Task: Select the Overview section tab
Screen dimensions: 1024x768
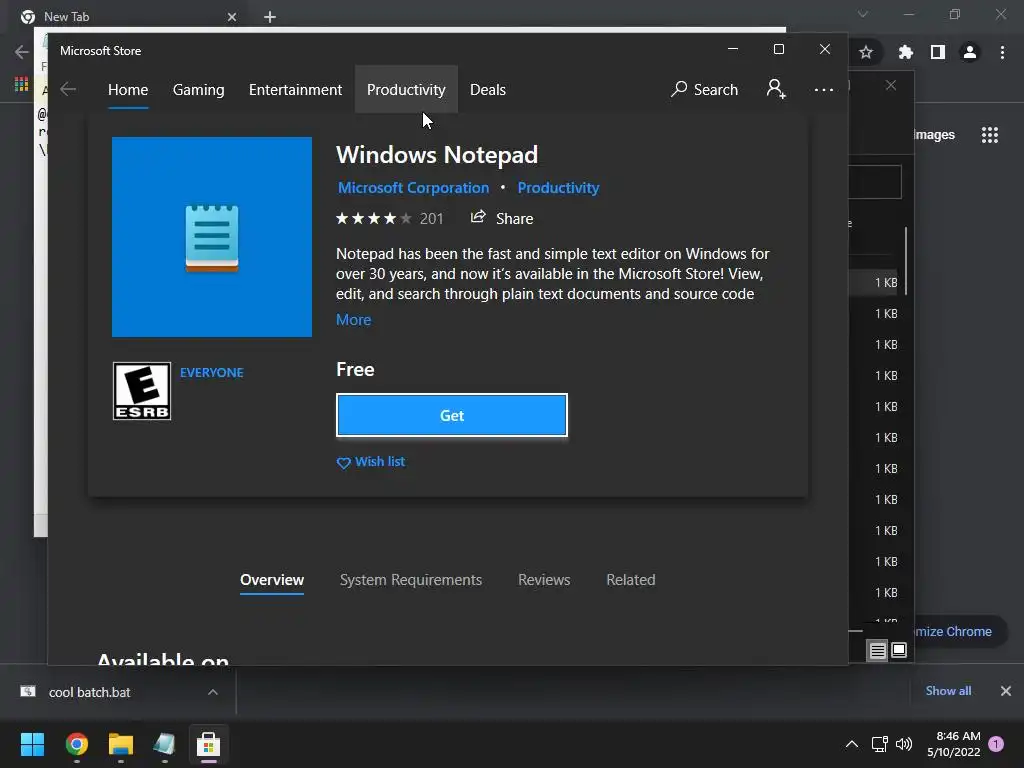Action: pyautogui.click(x=272, y=580)
